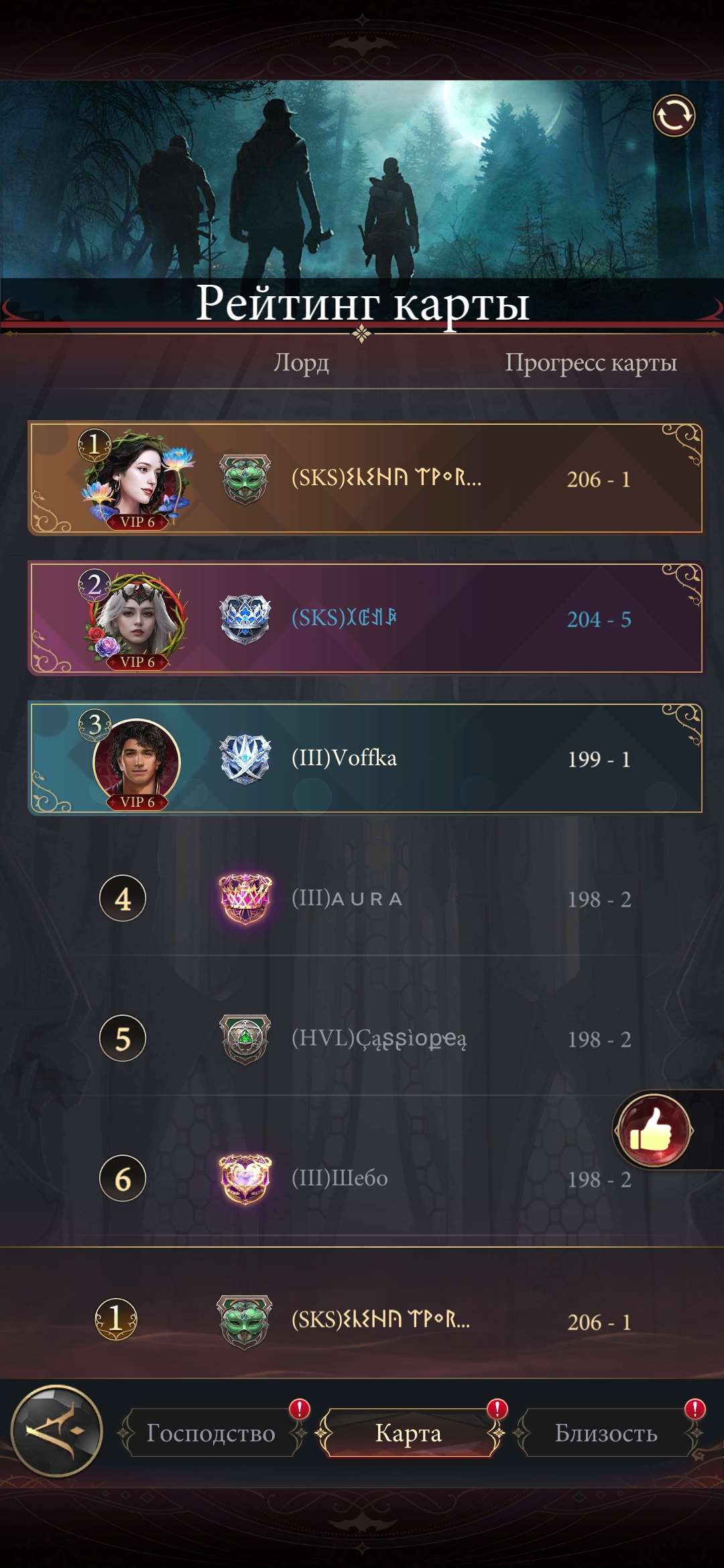Open the (III)Voffka player name

click(x=345, y=758)
